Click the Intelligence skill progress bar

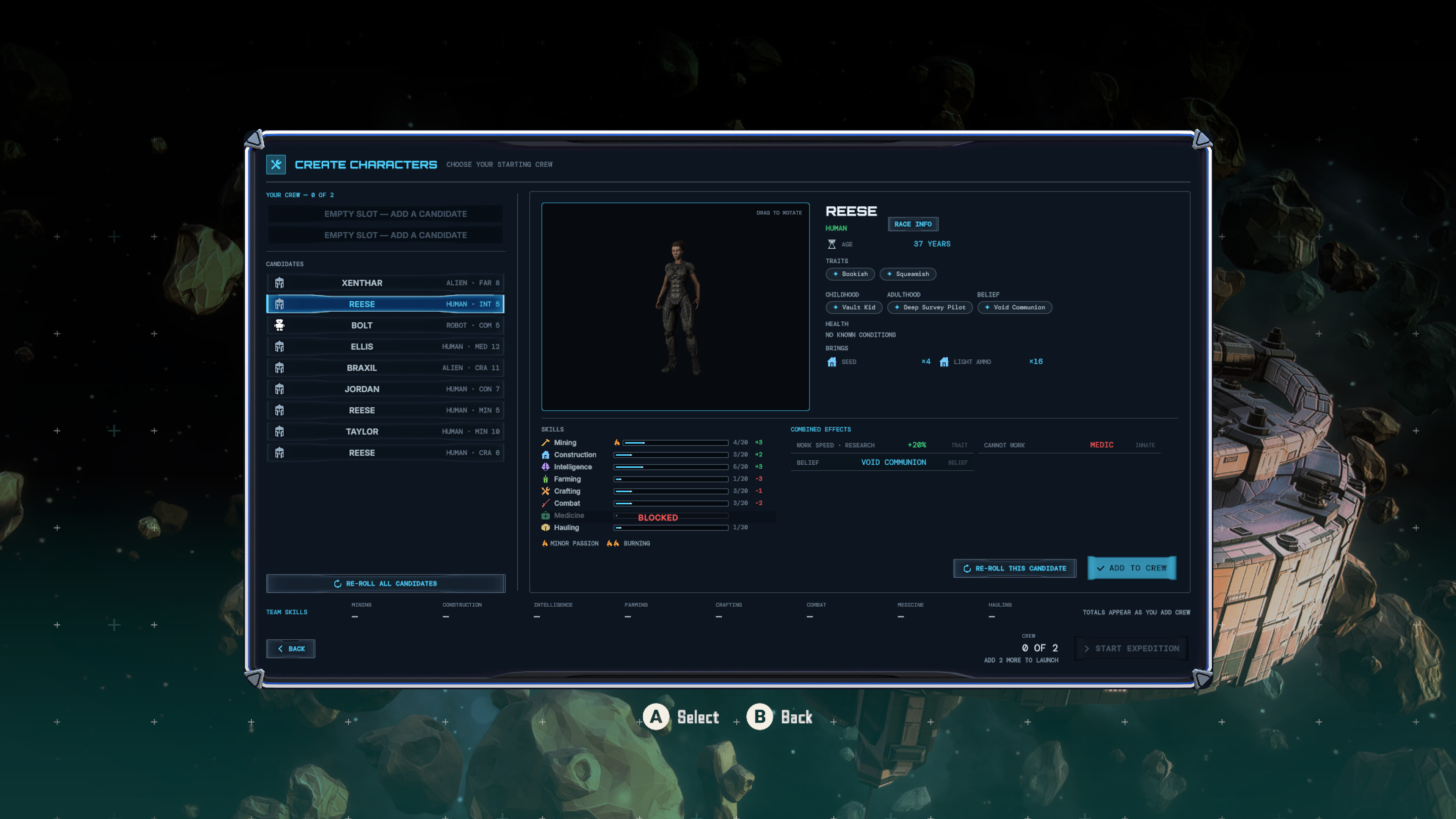(x=671, y=467)
